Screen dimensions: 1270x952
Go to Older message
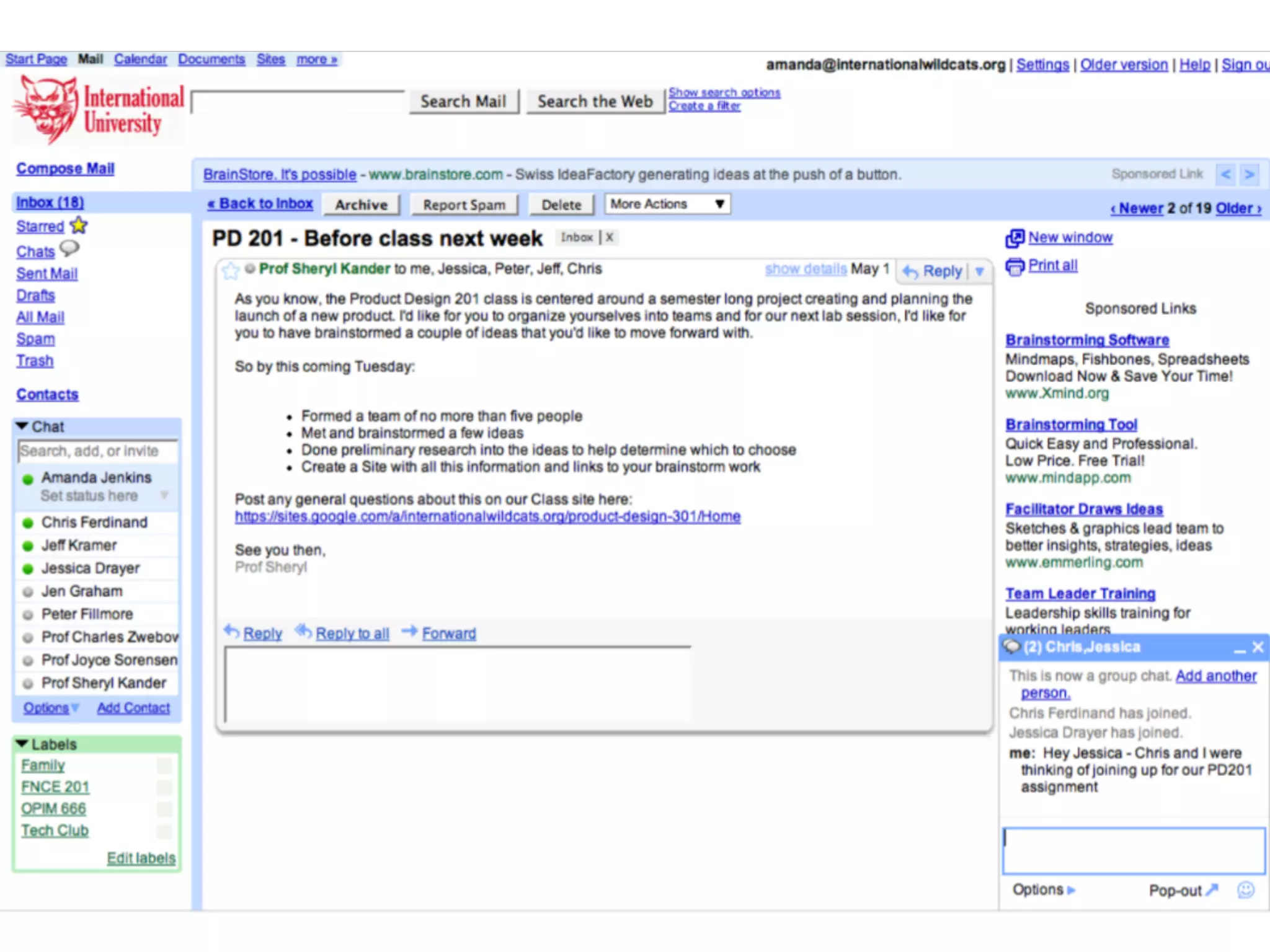1238,208
